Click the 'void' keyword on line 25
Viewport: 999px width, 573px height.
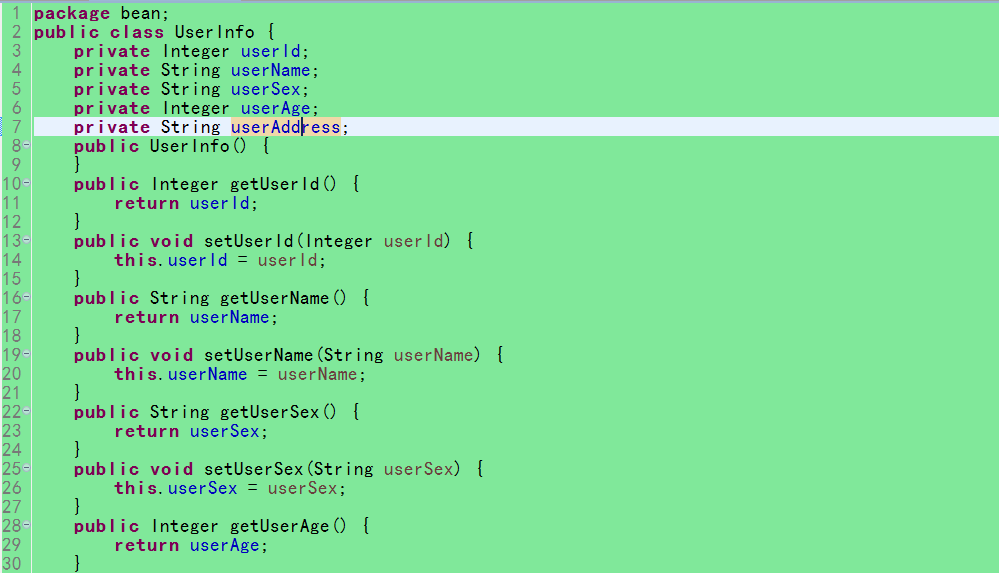[x=171, y=469]
